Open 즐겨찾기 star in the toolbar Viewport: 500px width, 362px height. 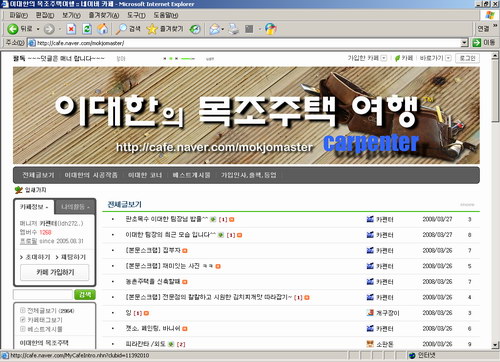pyautogui.click(x=165, y=29)
